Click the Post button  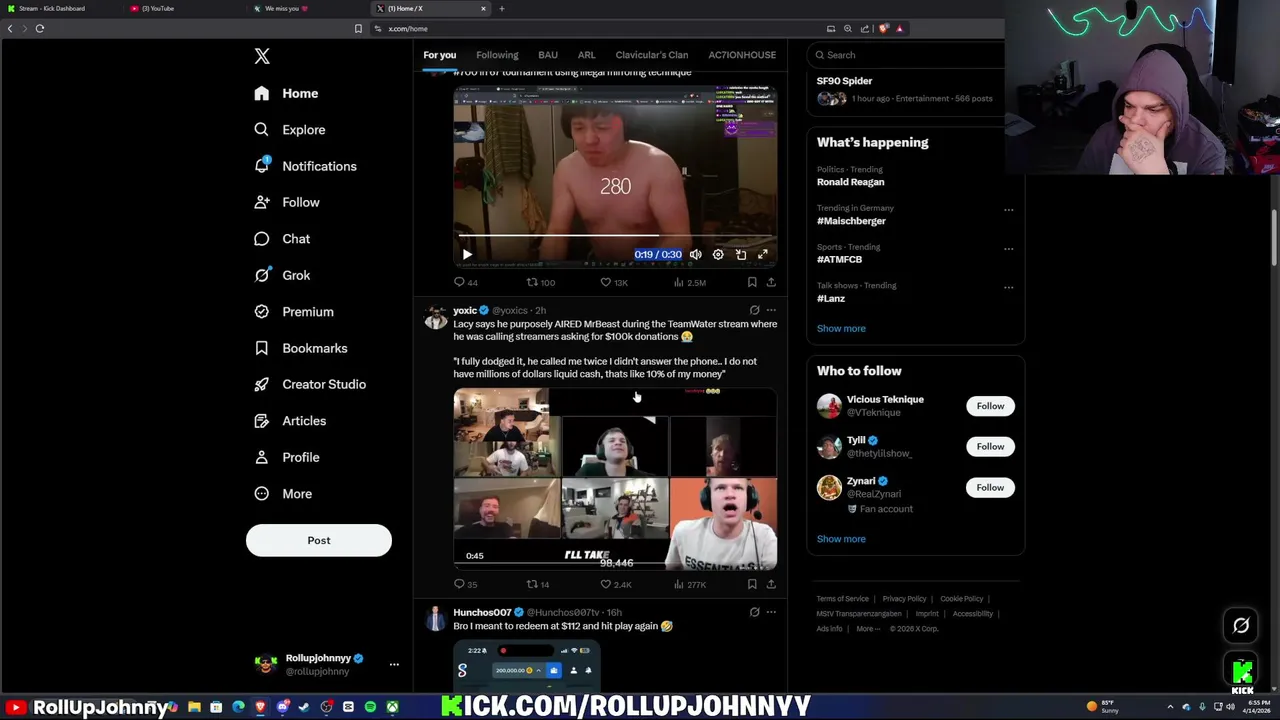(319, 540)
